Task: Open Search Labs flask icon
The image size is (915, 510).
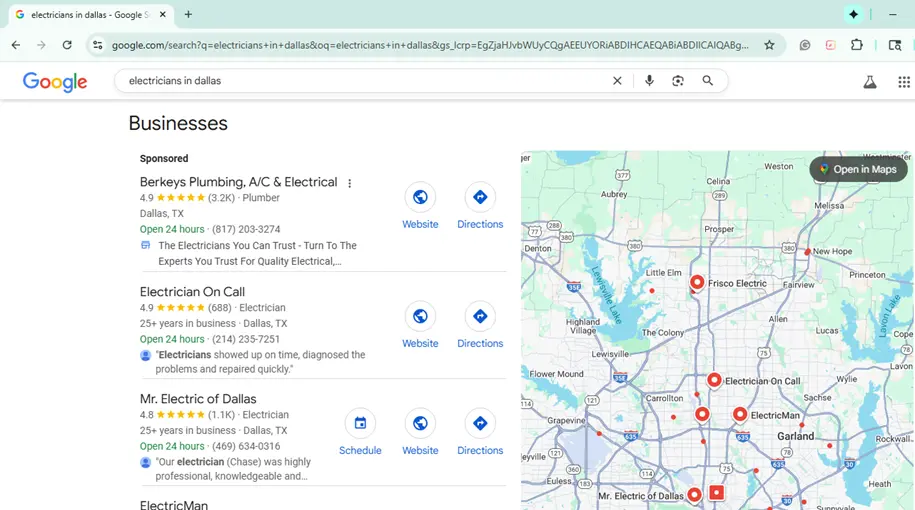Action: tap(869, 82)
